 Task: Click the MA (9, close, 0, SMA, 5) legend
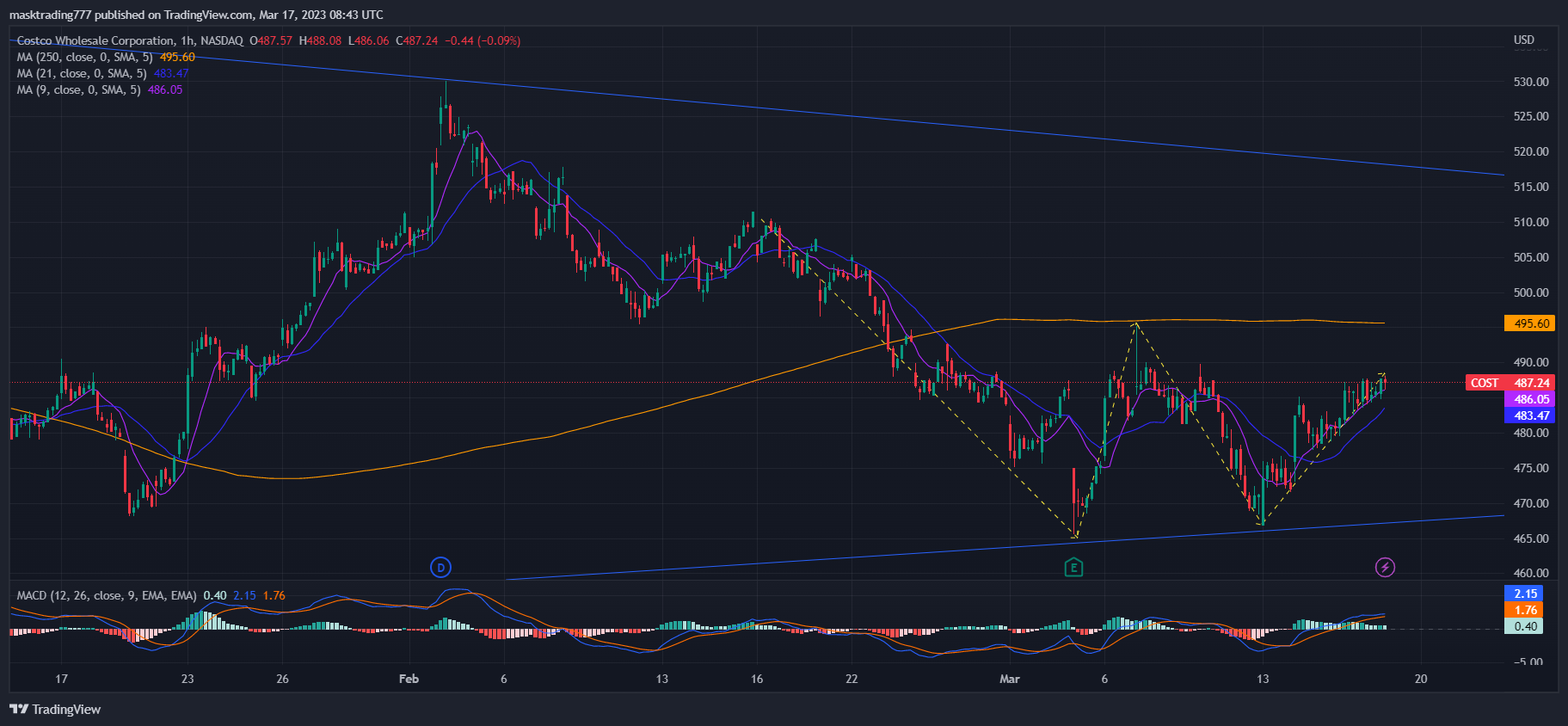click(x=100, y=89)
